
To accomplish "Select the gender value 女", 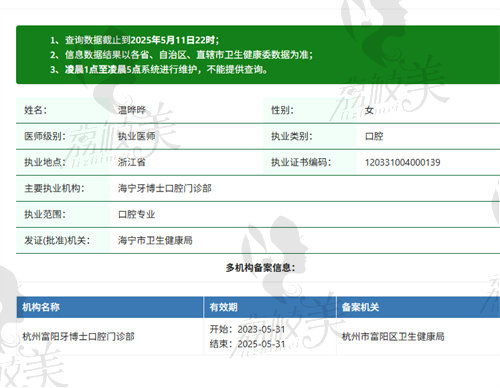I will (369, 110).
